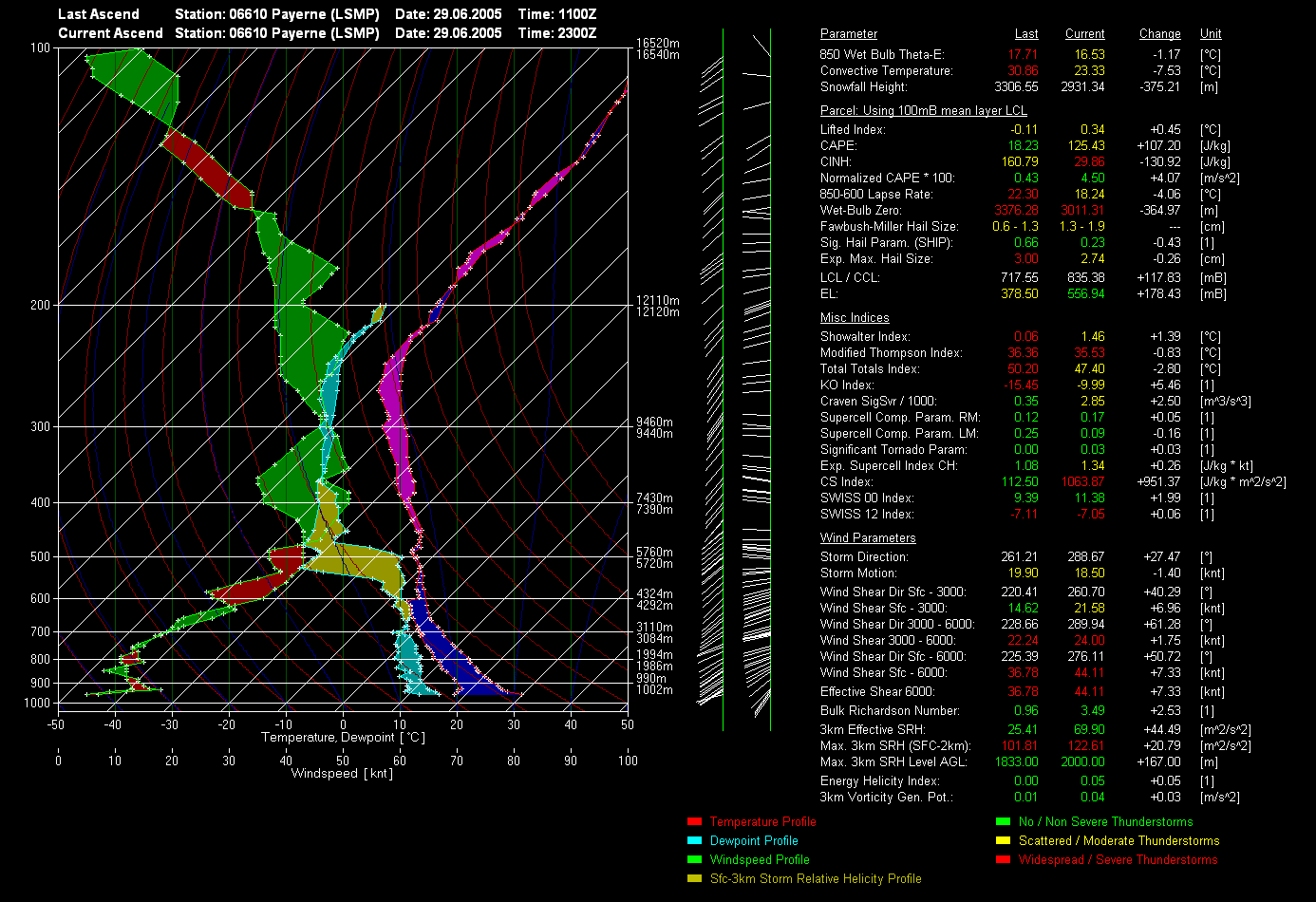
Task: Open the Misc Indices section heading
Action: (x=855, y=318)
